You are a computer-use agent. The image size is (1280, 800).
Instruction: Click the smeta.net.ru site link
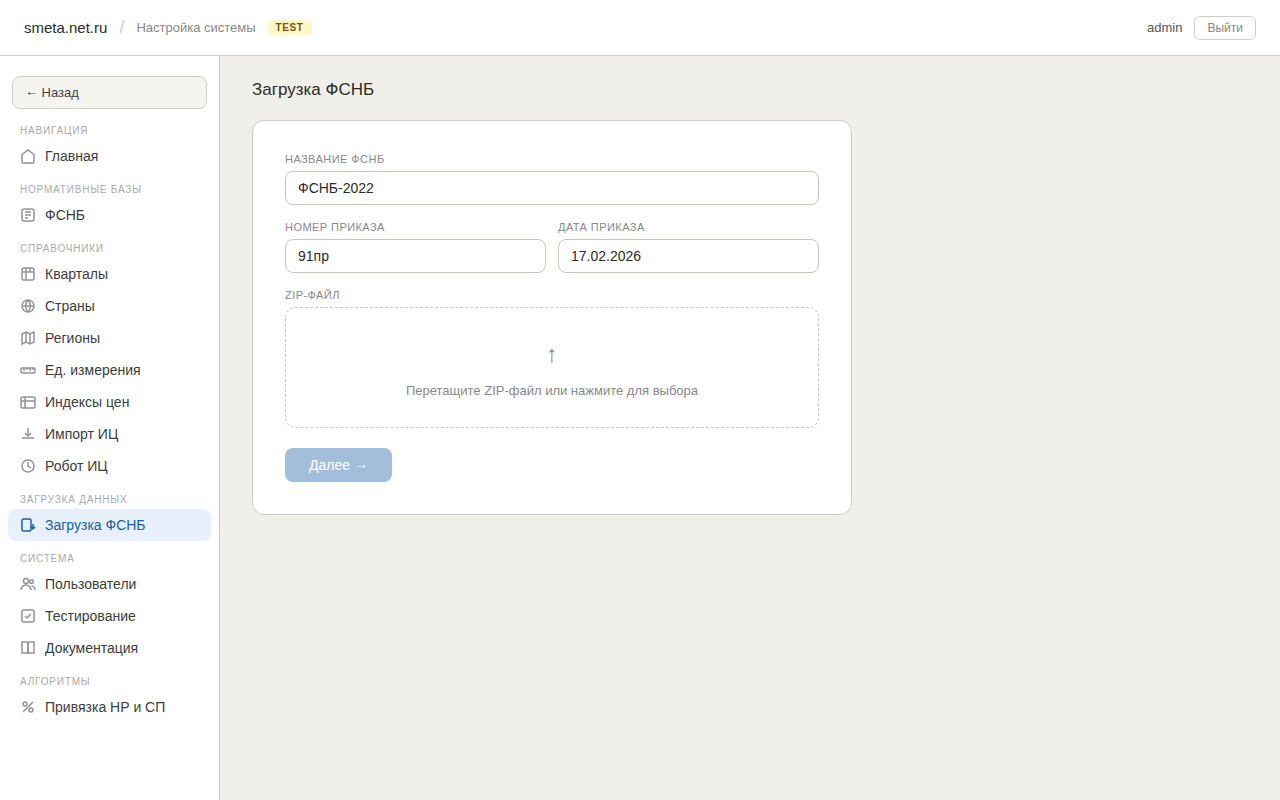(65, 28)
